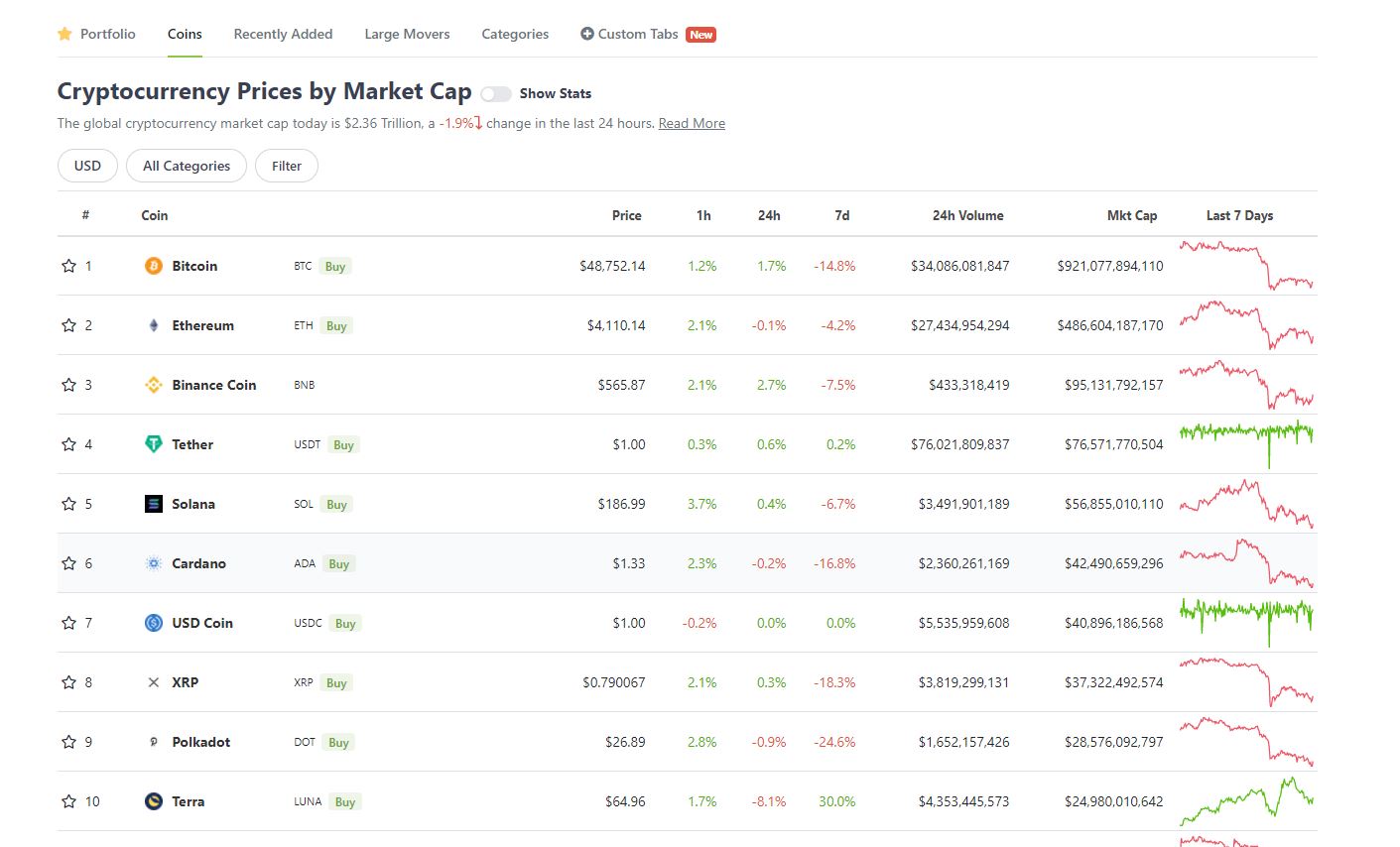1400x847 pixels.
Task: Click Buy next to BTC
Action: [335, 266]
